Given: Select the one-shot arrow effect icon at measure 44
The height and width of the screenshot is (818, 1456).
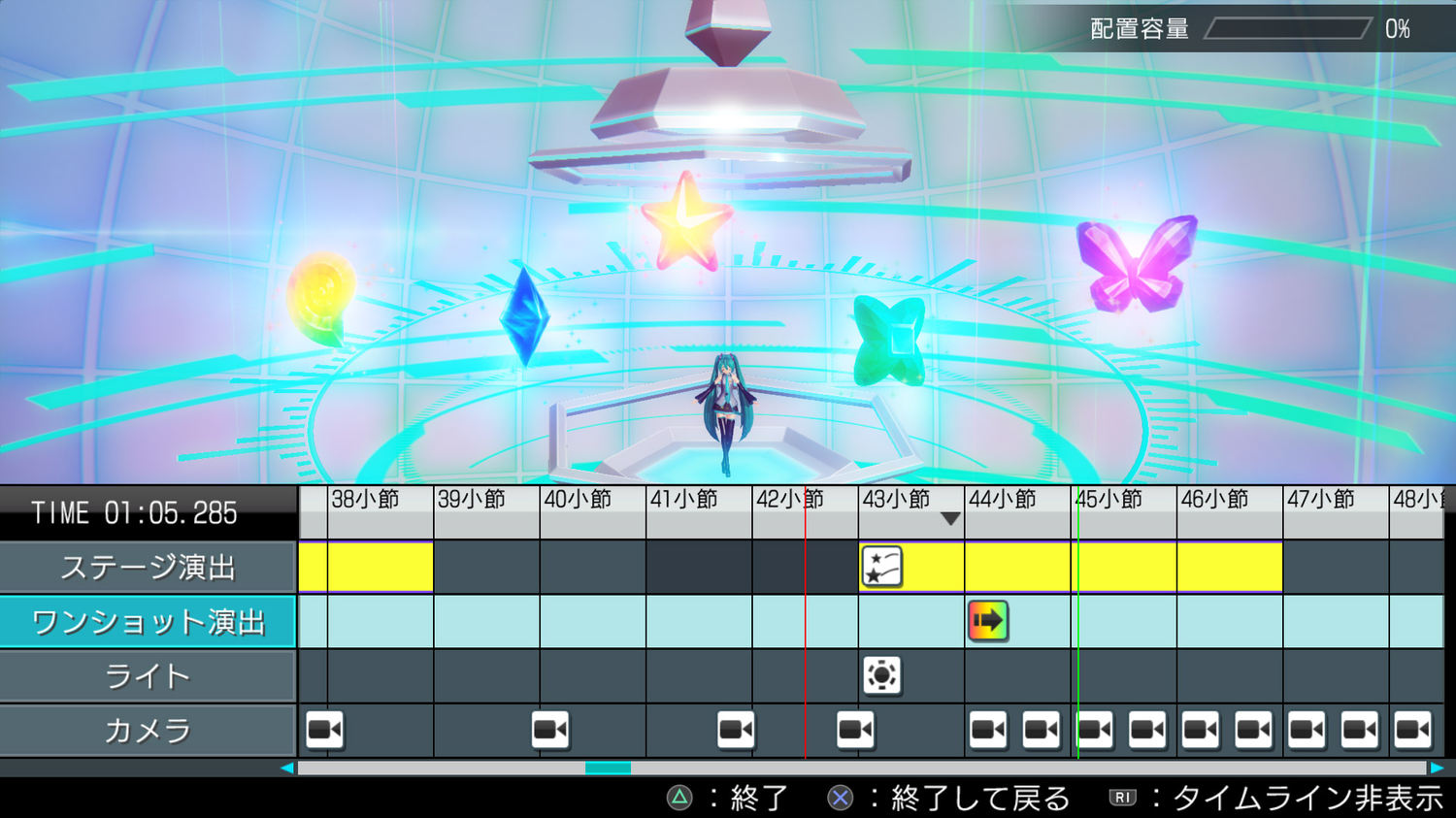Looking at the screenshot, I should (988, 621).
